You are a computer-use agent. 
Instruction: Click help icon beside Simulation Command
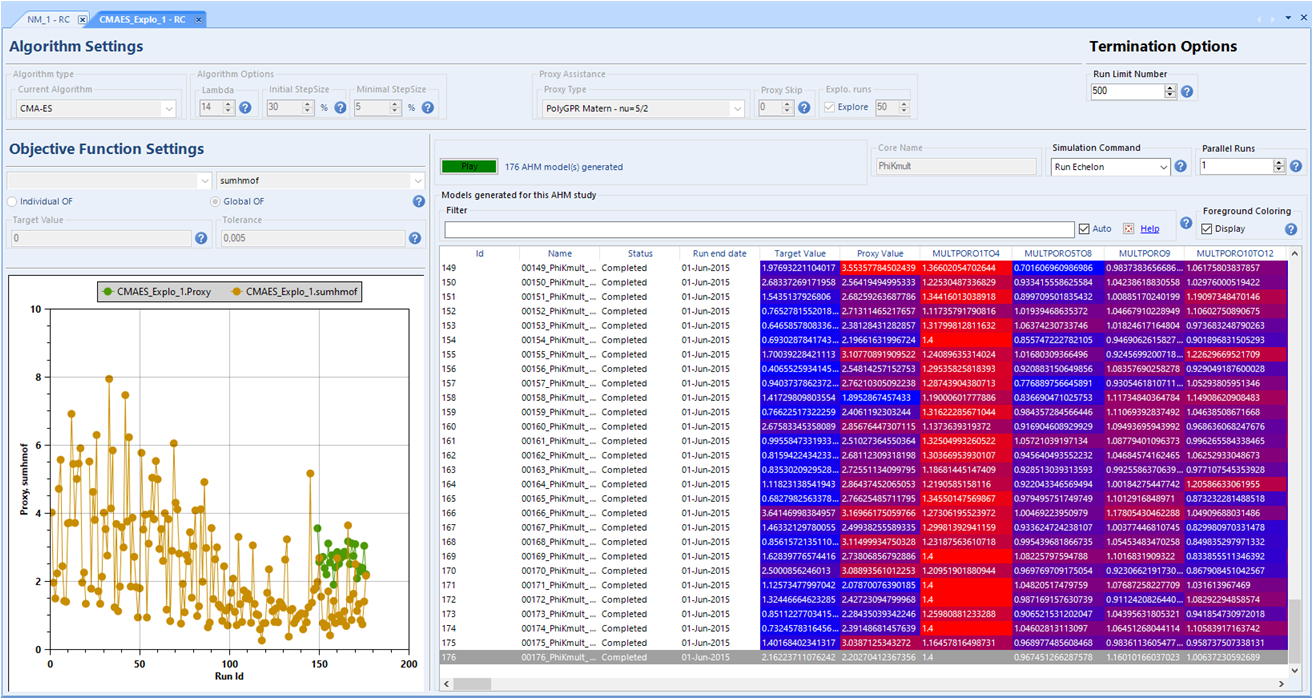pyautogui.click(x=1181, y=166)
